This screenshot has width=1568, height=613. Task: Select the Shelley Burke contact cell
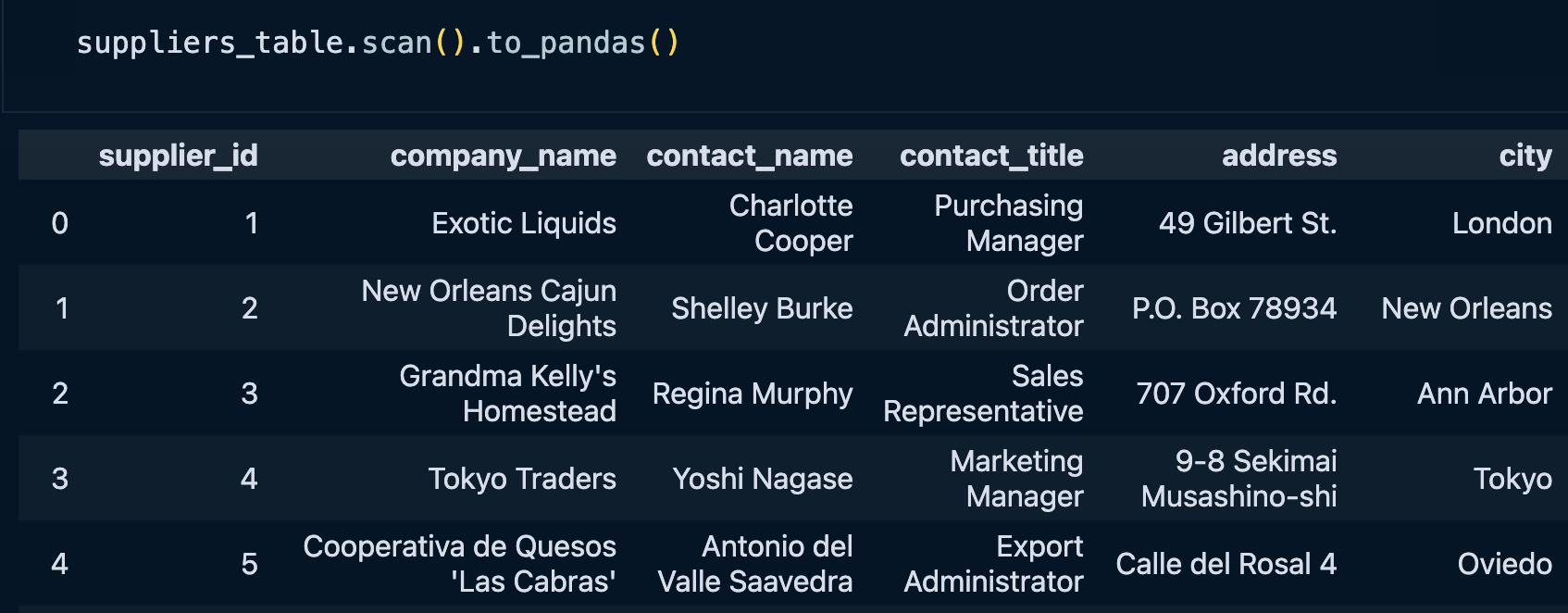pos(761,308)
